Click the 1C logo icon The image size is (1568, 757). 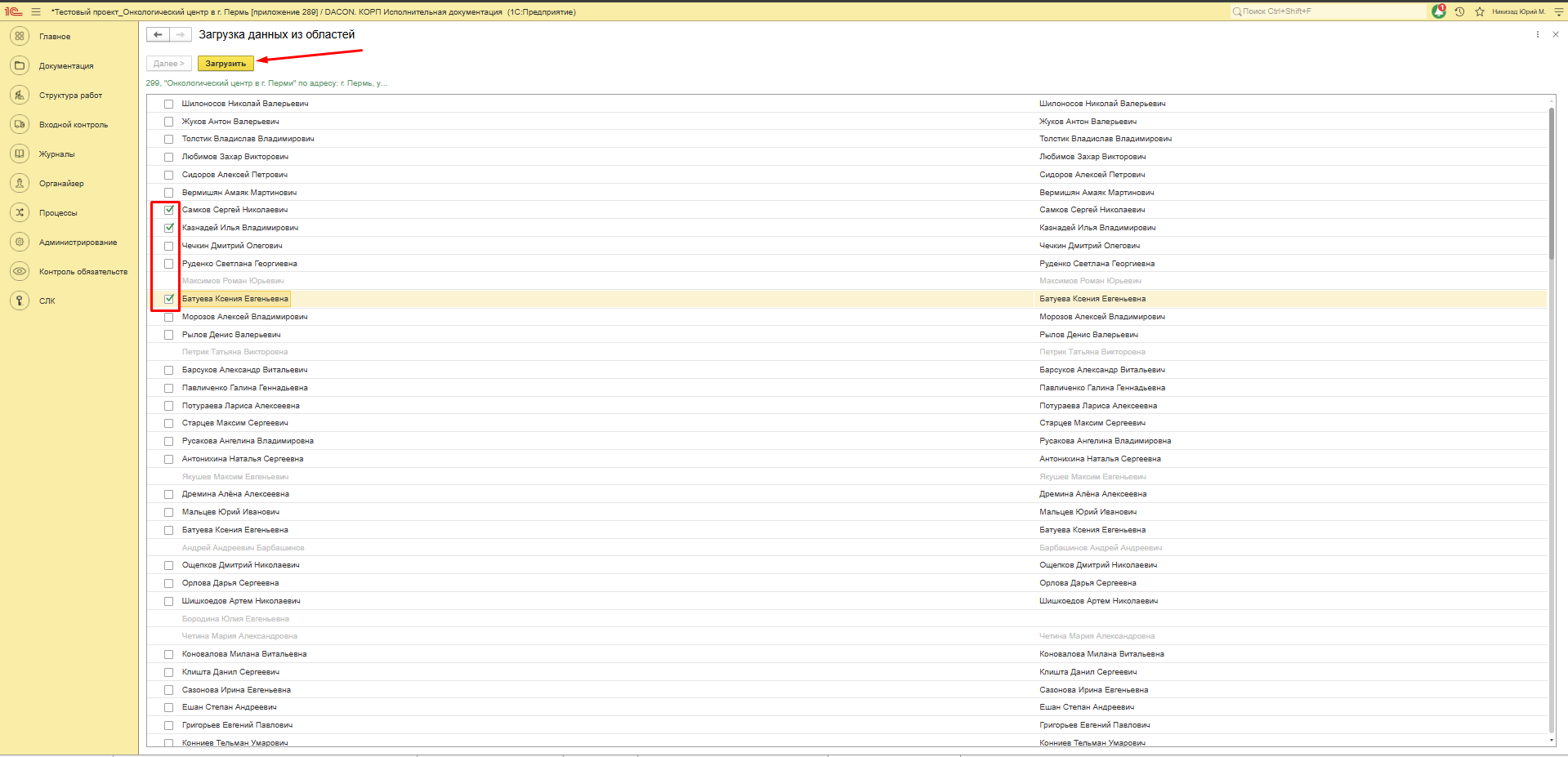pos(13,11)
